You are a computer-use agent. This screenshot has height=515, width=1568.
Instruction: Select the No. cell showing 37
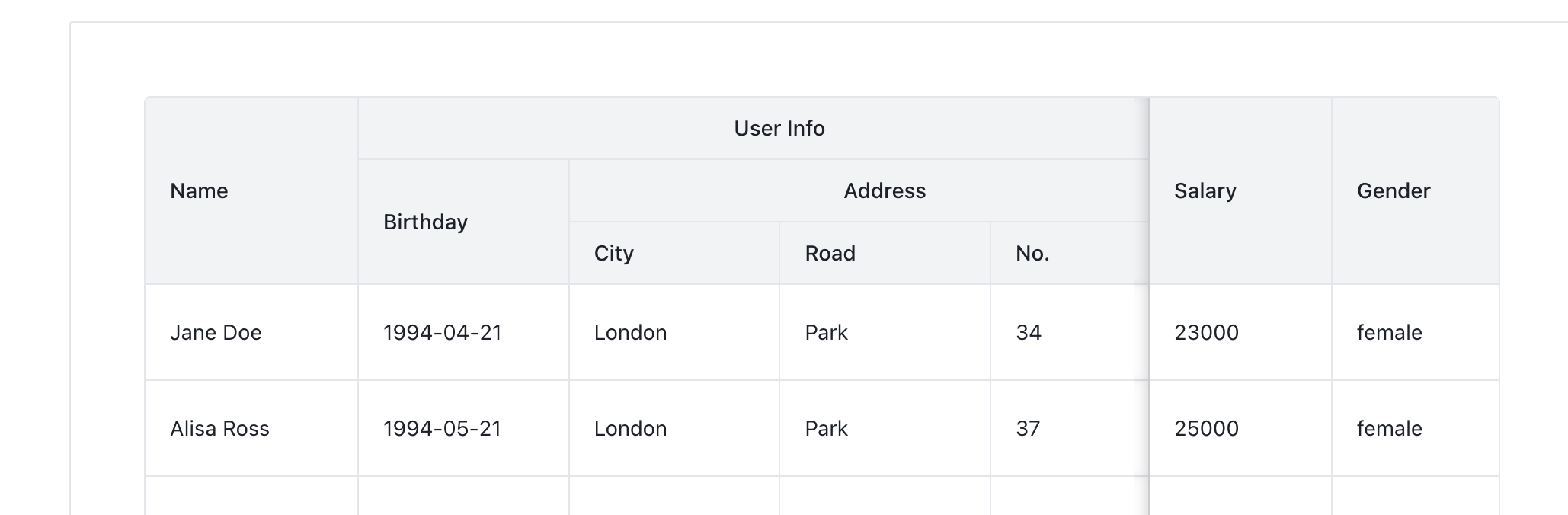pyautogui.click(x=1070, y=428)
